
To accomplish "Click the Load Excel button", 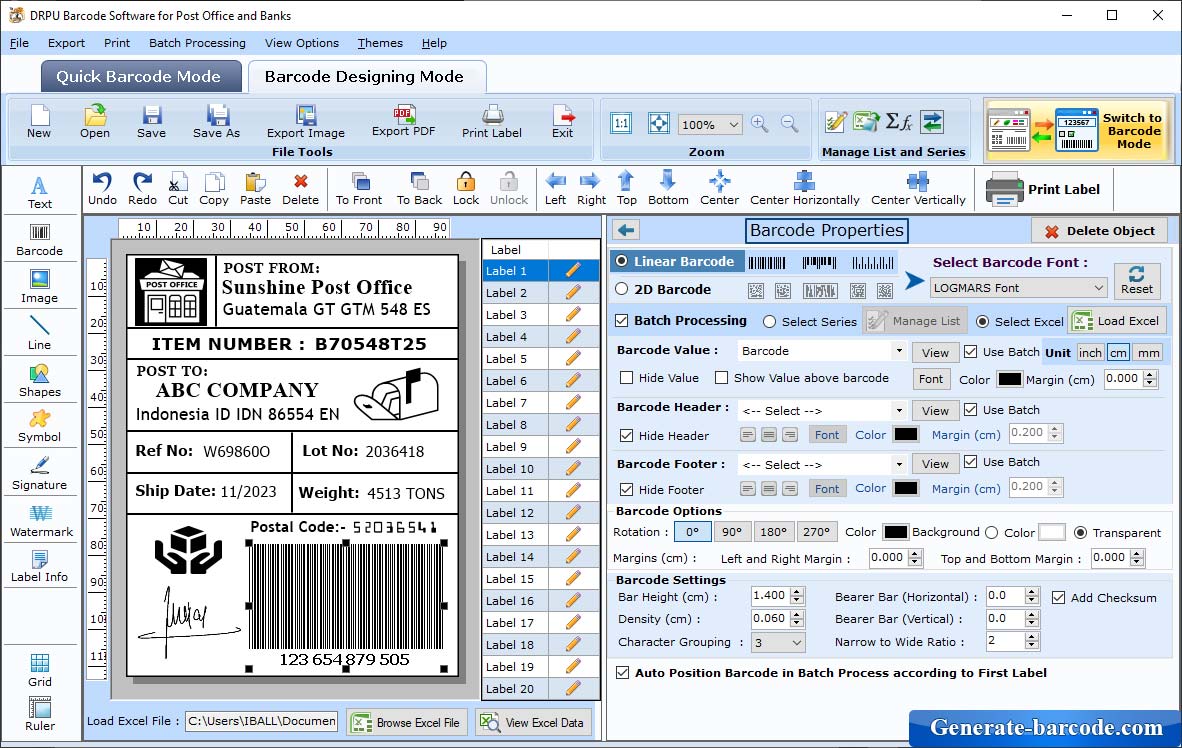I will [1117, 320].
